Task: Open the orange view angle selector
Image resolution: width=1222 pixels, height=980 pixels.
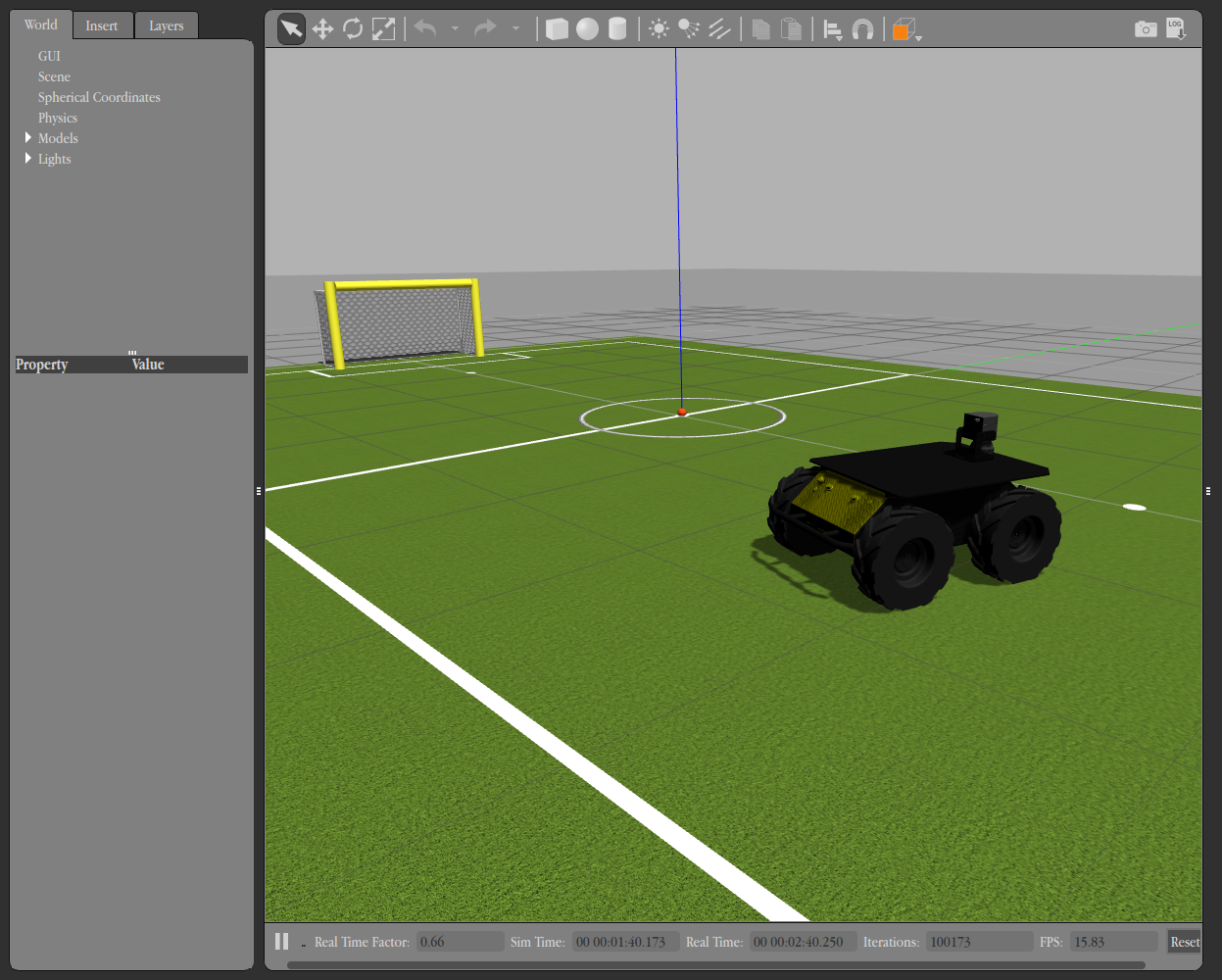Action: tap(906, 30)
